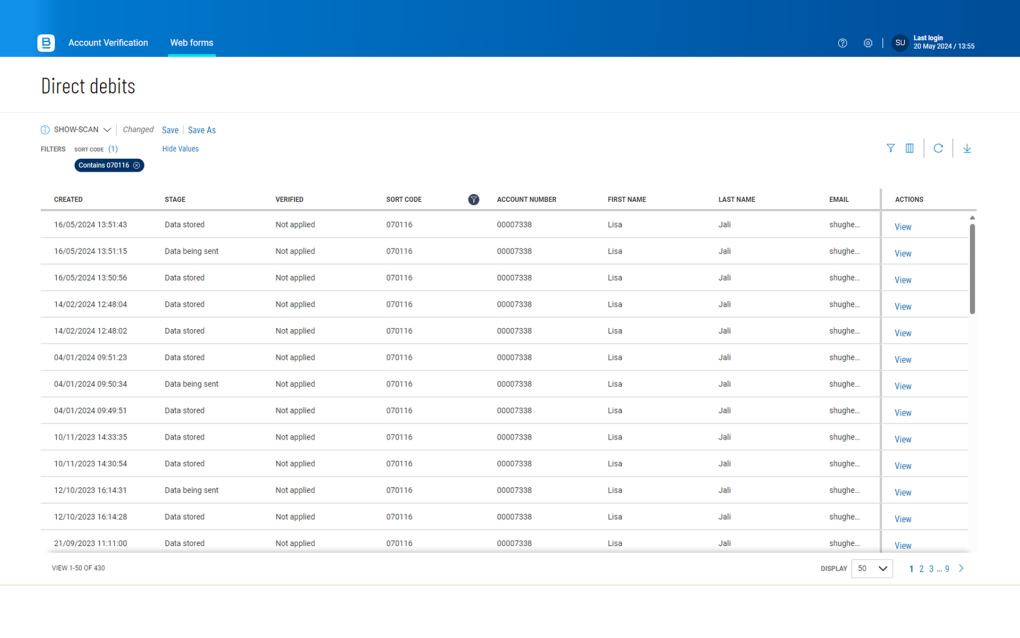Click the table vertical scrollbar

(x=972, y=270)
